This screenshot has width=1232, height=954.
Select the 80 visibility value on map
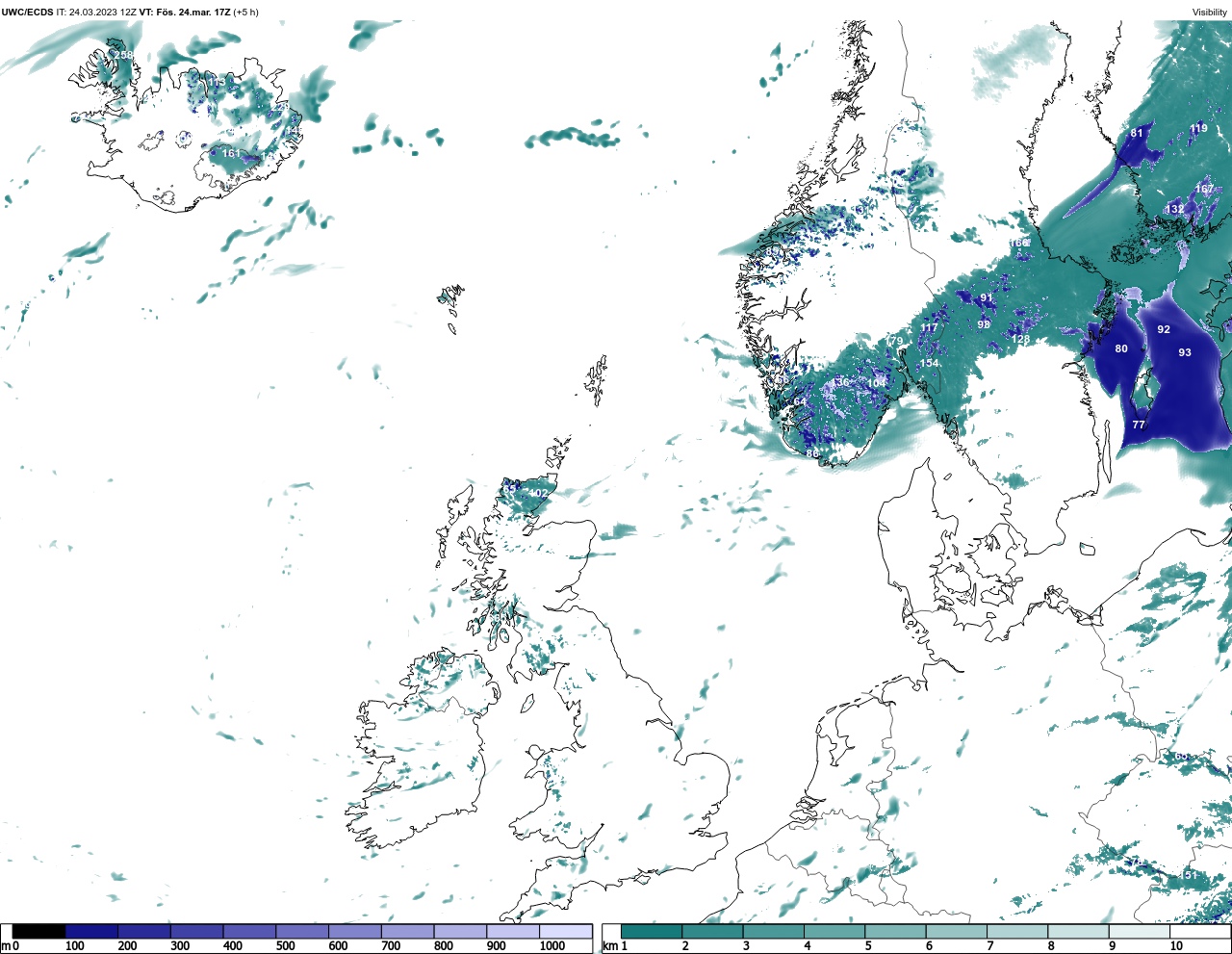tap(1121, 348)
